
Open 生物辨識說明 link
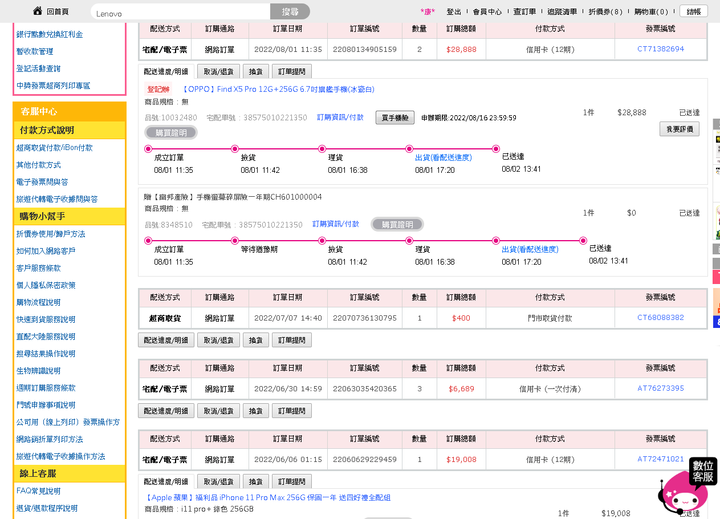(x=39, y=371)
